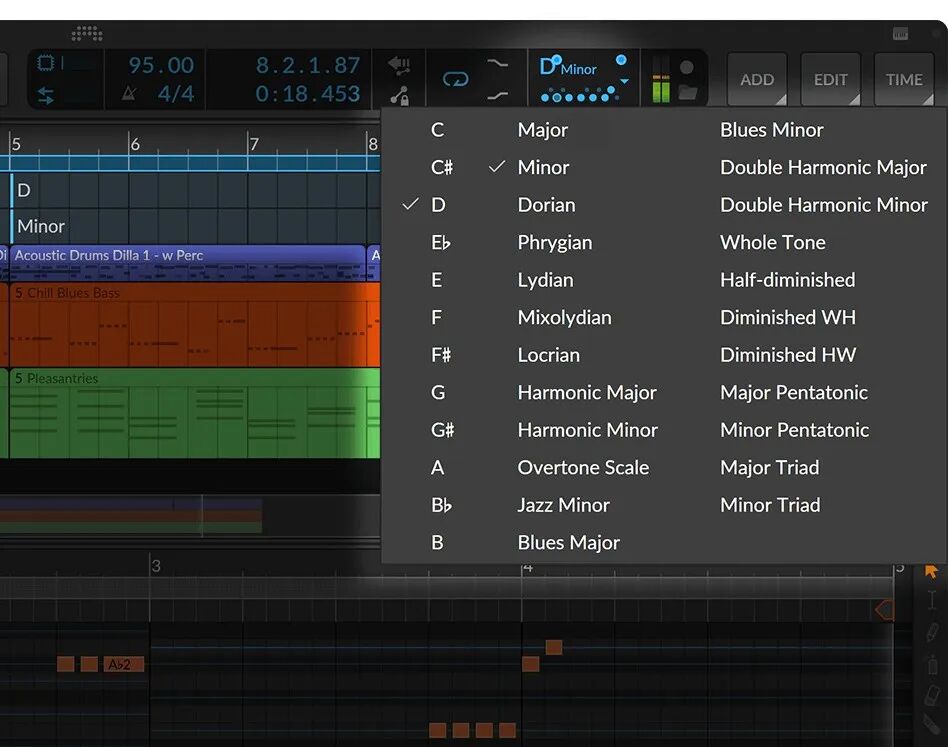Select the Ab2 note in the piano roll
The image size is (948, 747).
[122, 663]
